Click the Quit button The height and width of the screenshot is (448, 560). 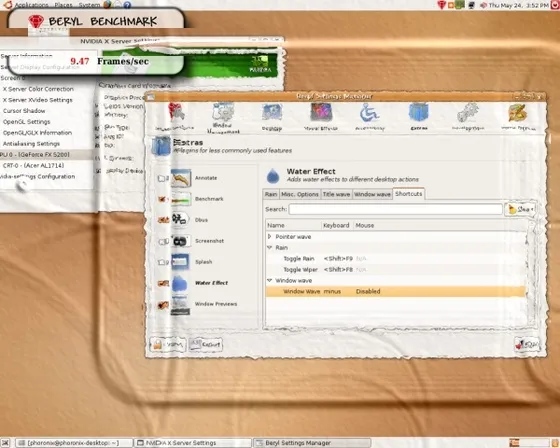(527, 344)
